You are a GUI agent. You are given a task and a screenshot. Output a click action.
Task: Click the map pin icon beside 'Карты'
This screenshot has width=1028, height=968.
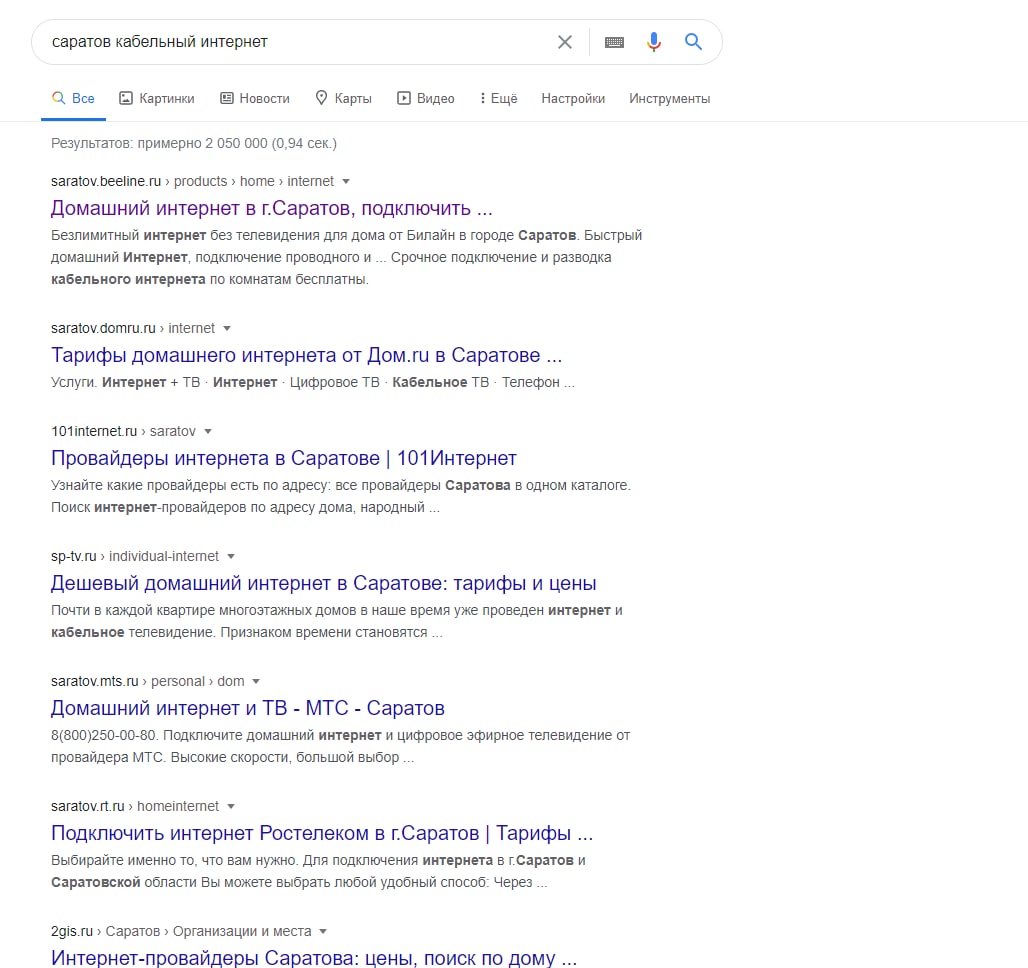[x=321, y=98]
